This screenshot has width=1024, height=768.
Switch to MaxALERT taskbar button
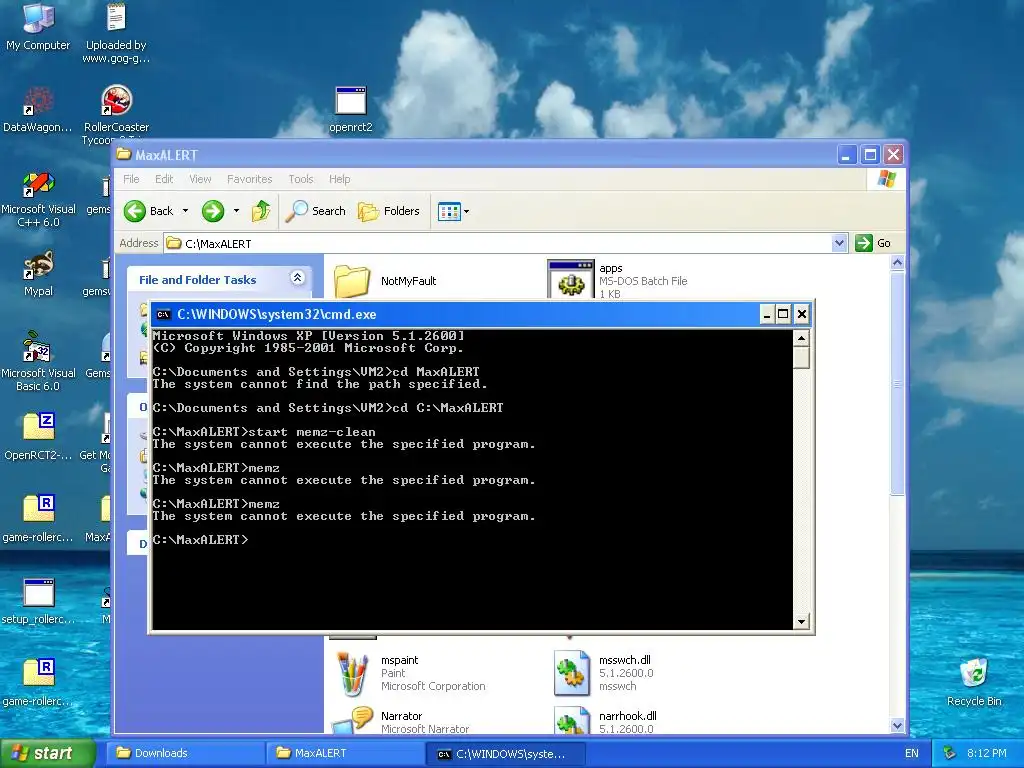345,753
